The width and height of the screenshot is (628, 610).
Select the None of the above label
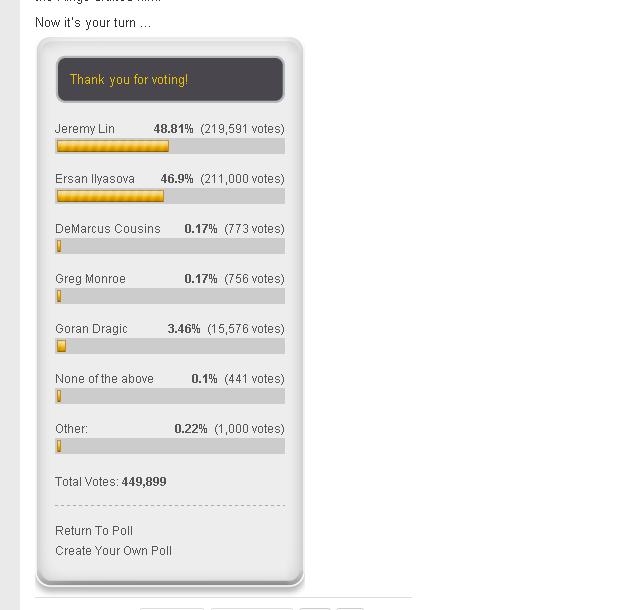(x=104, y=379)
